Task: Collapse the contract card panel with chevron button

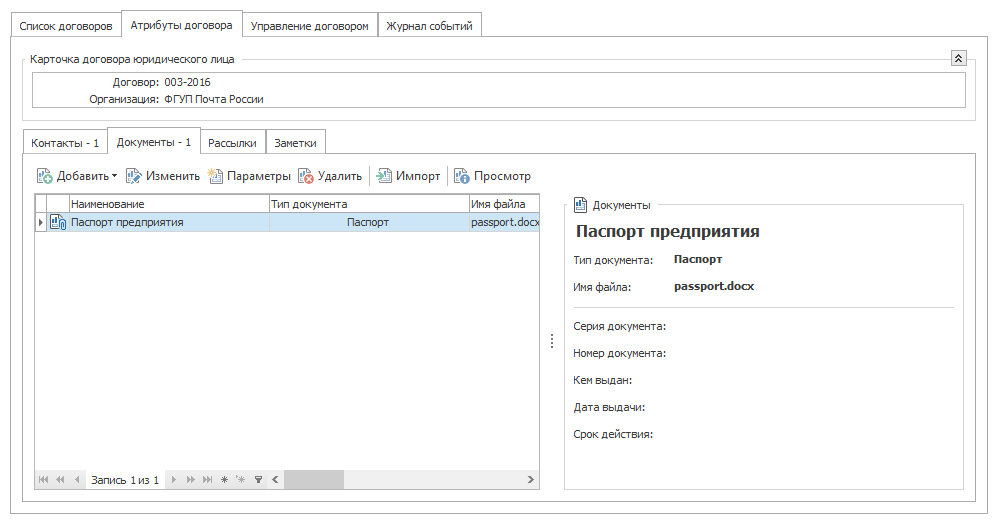Action: pyautogui.click(x=959, y=59)
